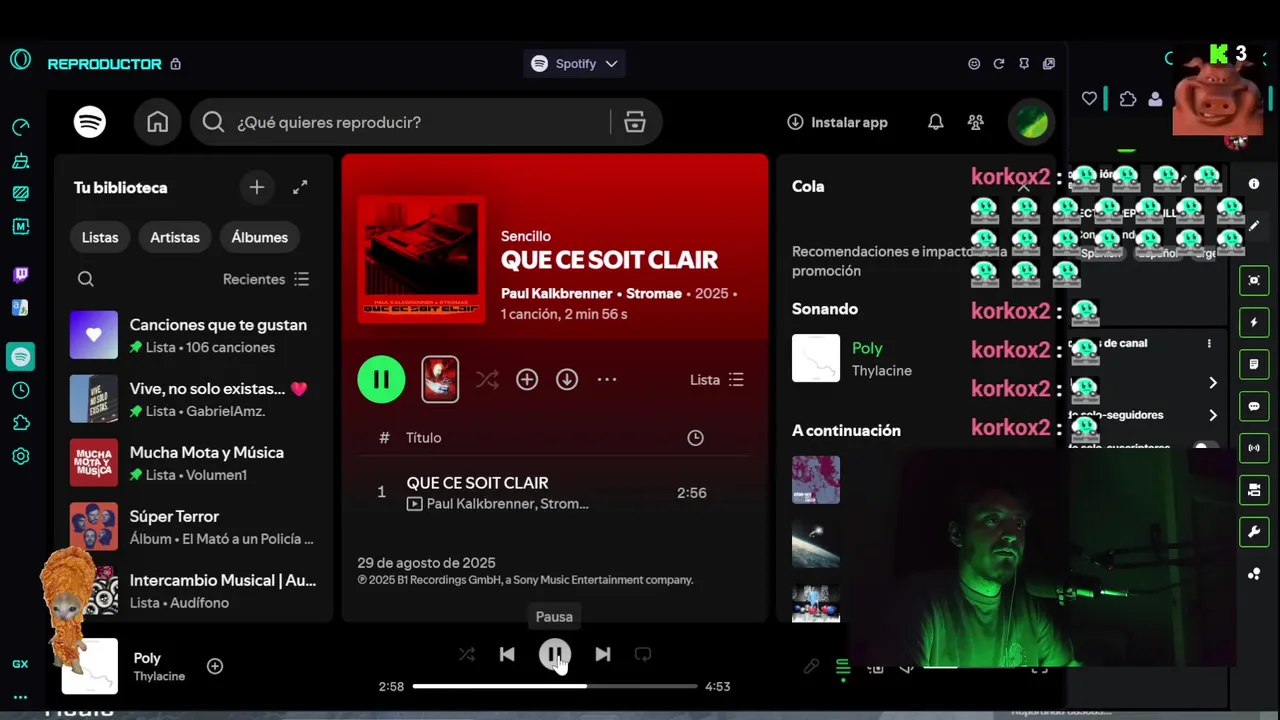This screenshot has height=720, width=1280.
Task: Filter library by Artistas
Action: tap(175, 237)
